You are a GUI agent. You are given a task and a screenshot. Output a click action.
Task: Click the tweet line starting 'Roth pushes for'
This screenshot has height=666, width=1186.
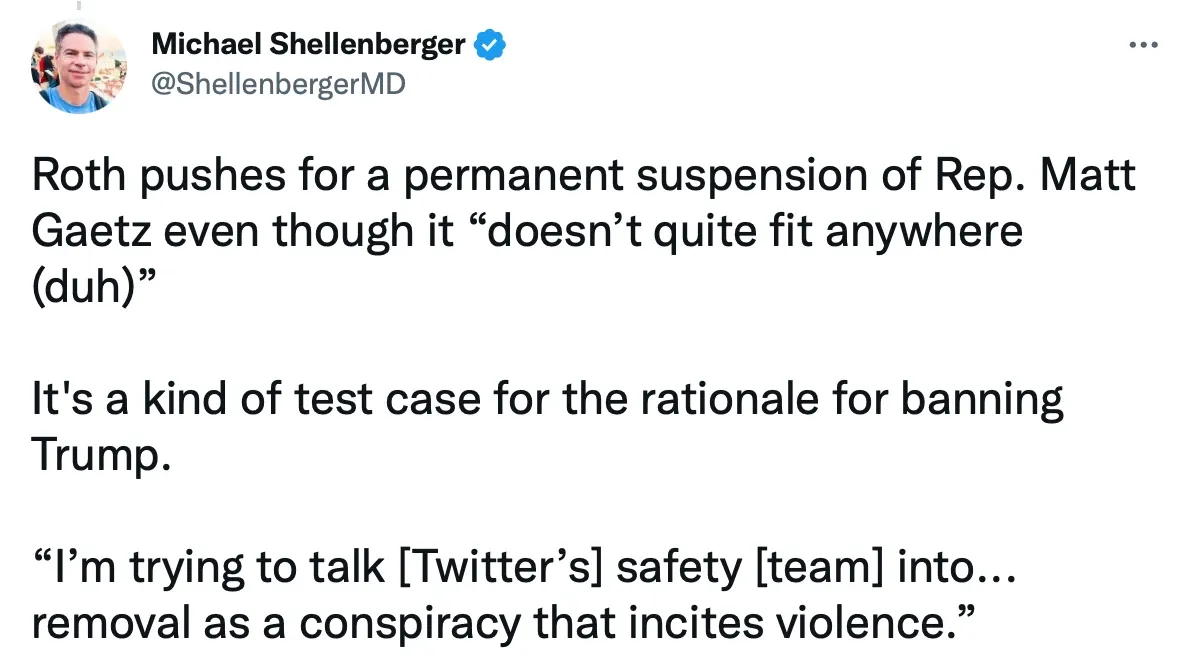(x=583, y=175)
